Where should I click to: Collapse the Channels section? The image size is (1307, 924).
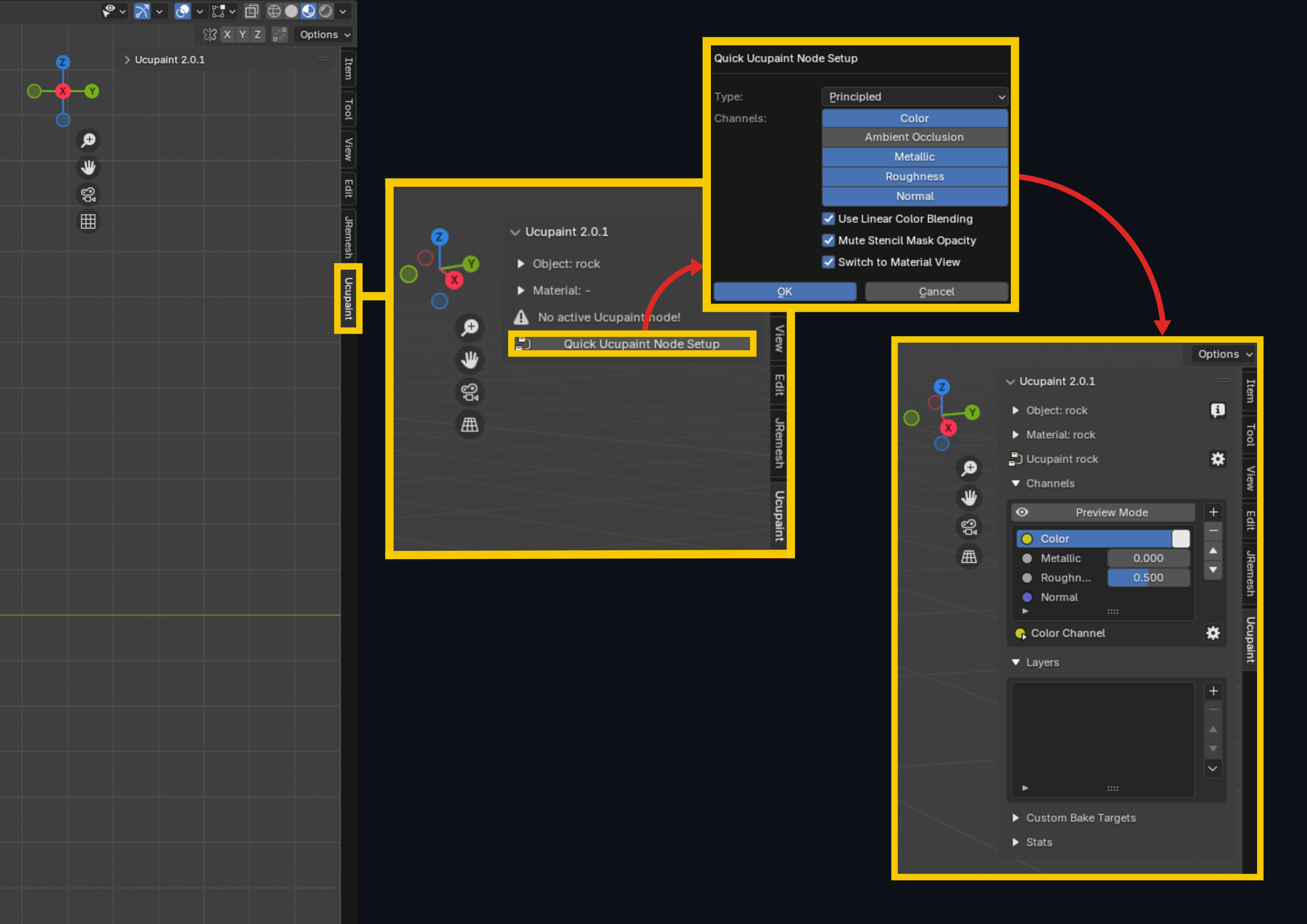(1016, 483)
